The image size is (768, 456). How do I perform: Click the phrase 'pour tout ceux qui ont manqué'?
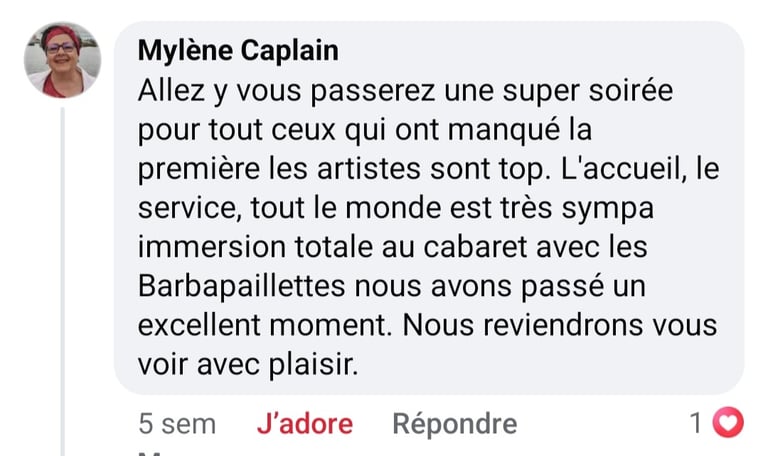point(348,130)
